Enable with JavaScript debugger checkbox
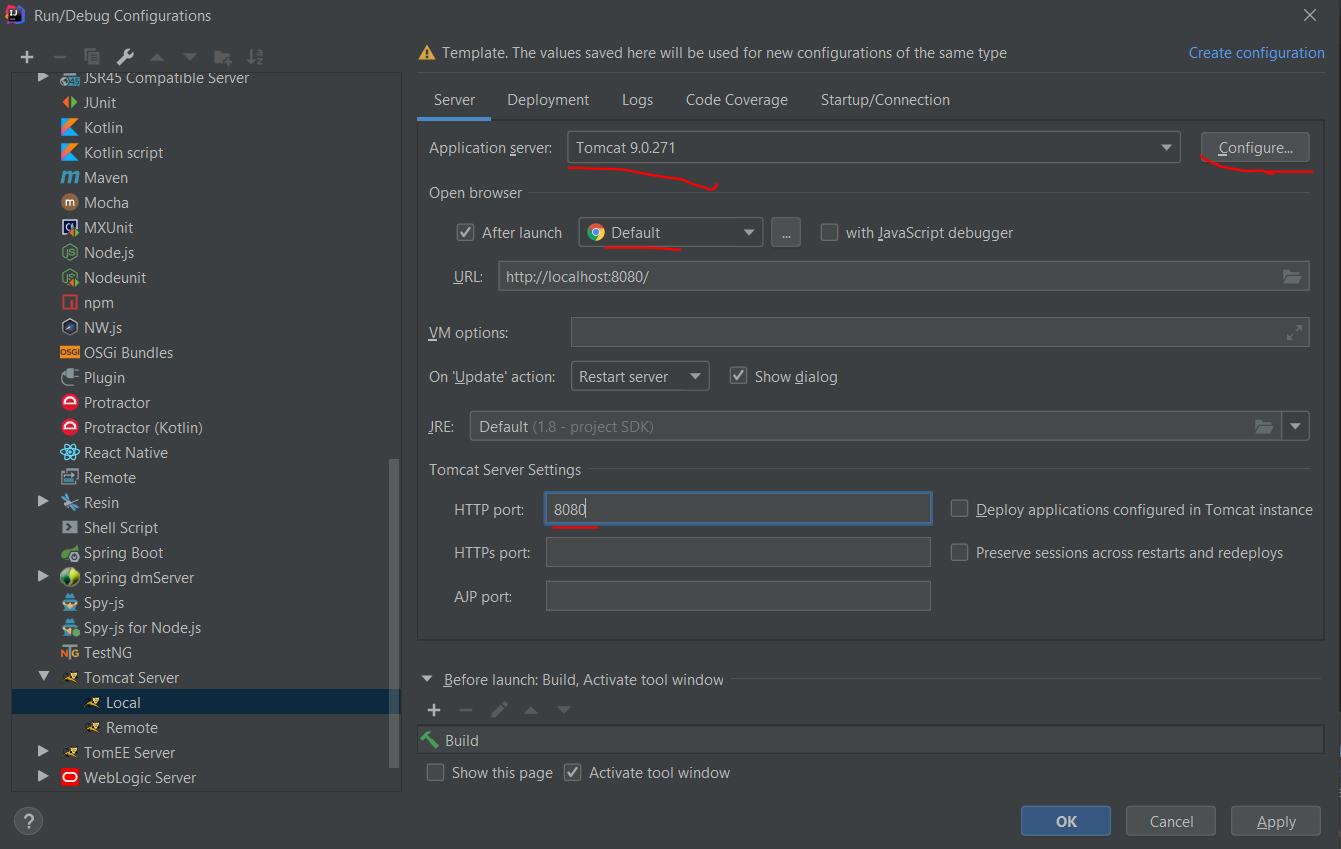 (x=829, y=232)
